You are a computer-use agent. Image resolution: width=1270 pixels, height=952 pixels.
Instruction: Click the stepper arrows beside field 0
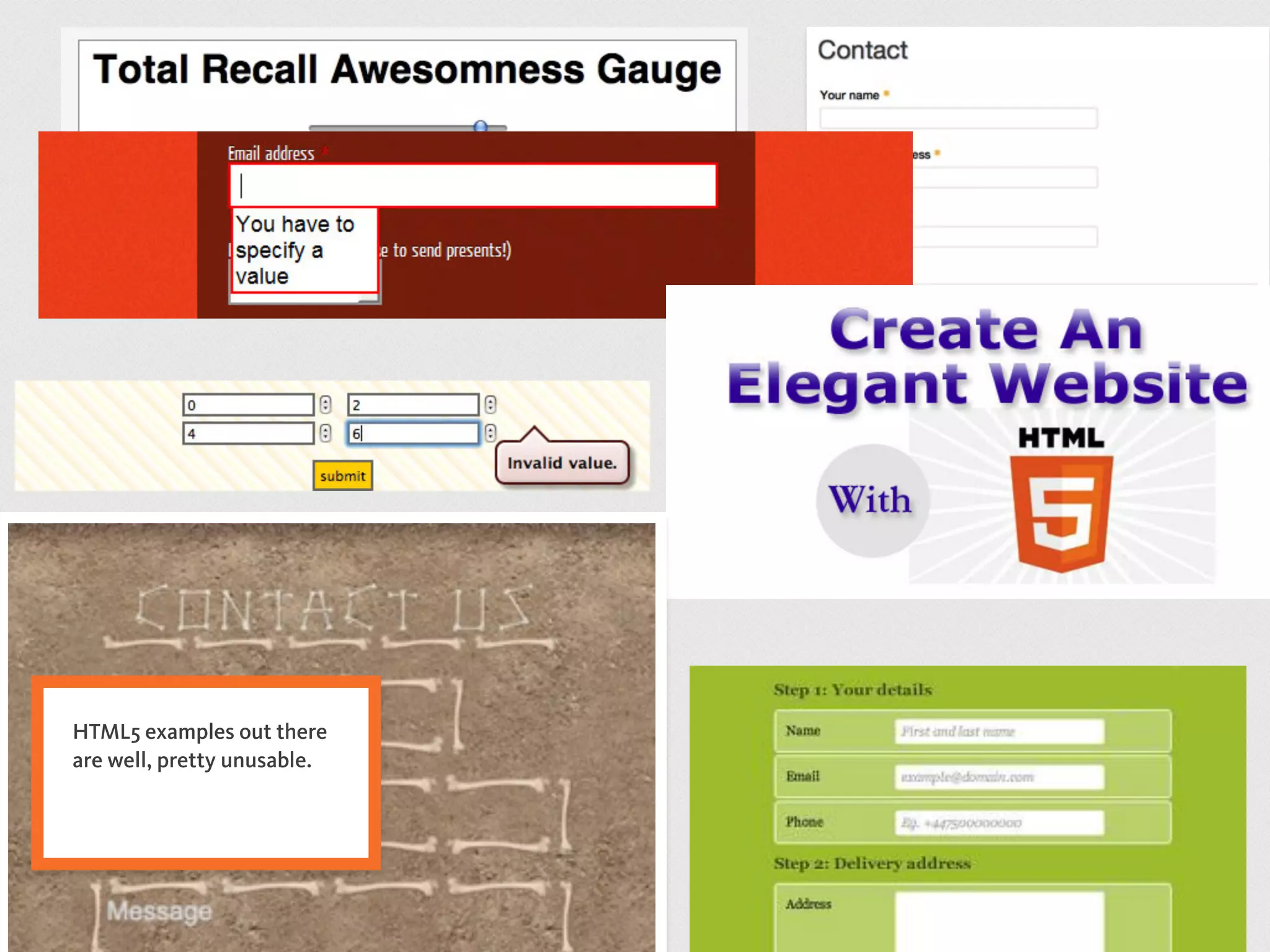[x=326, y=405]
